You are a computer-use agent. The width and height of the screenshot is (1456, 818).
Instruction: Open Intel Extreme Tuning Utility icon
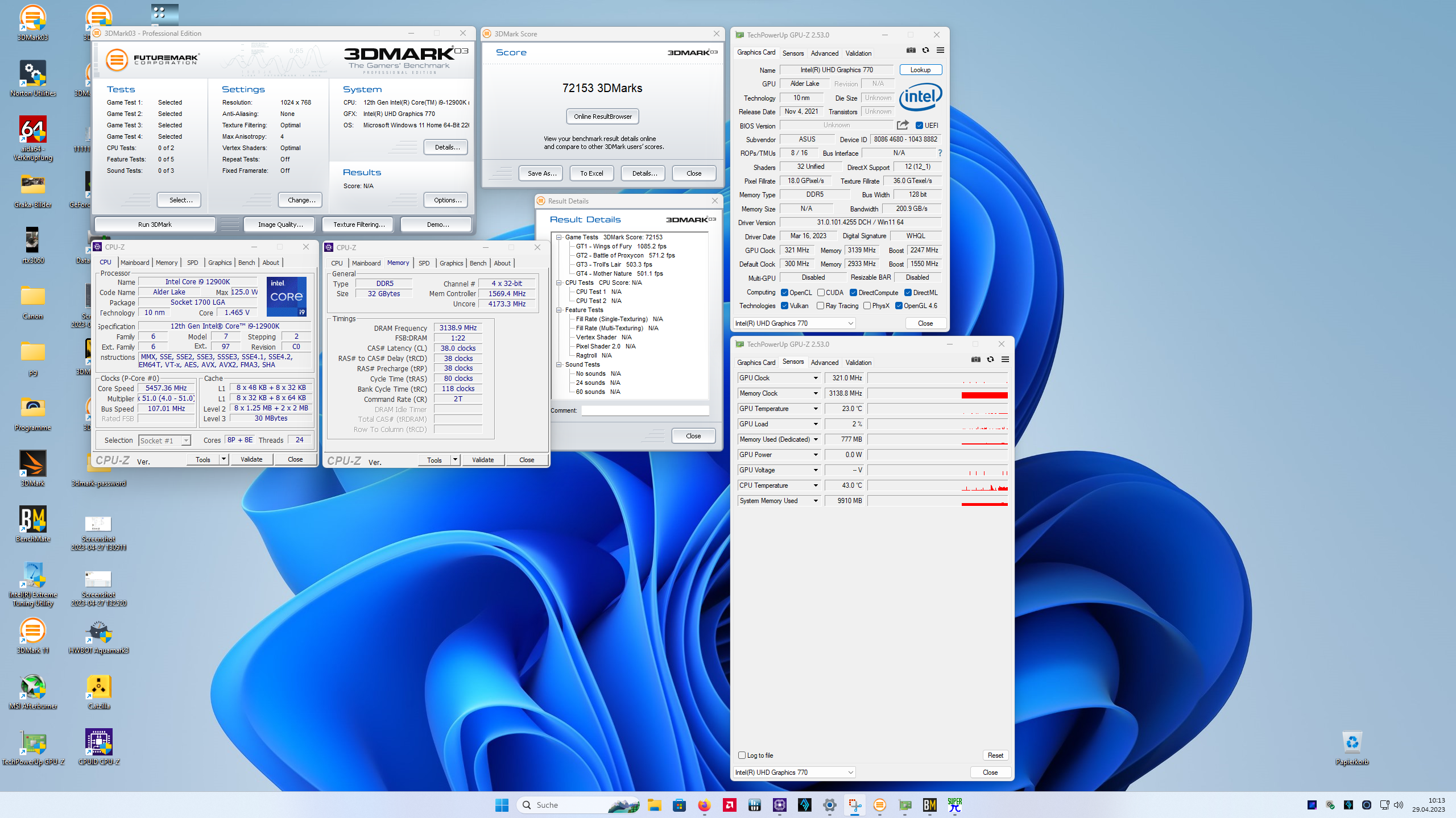tap(32, 584)
